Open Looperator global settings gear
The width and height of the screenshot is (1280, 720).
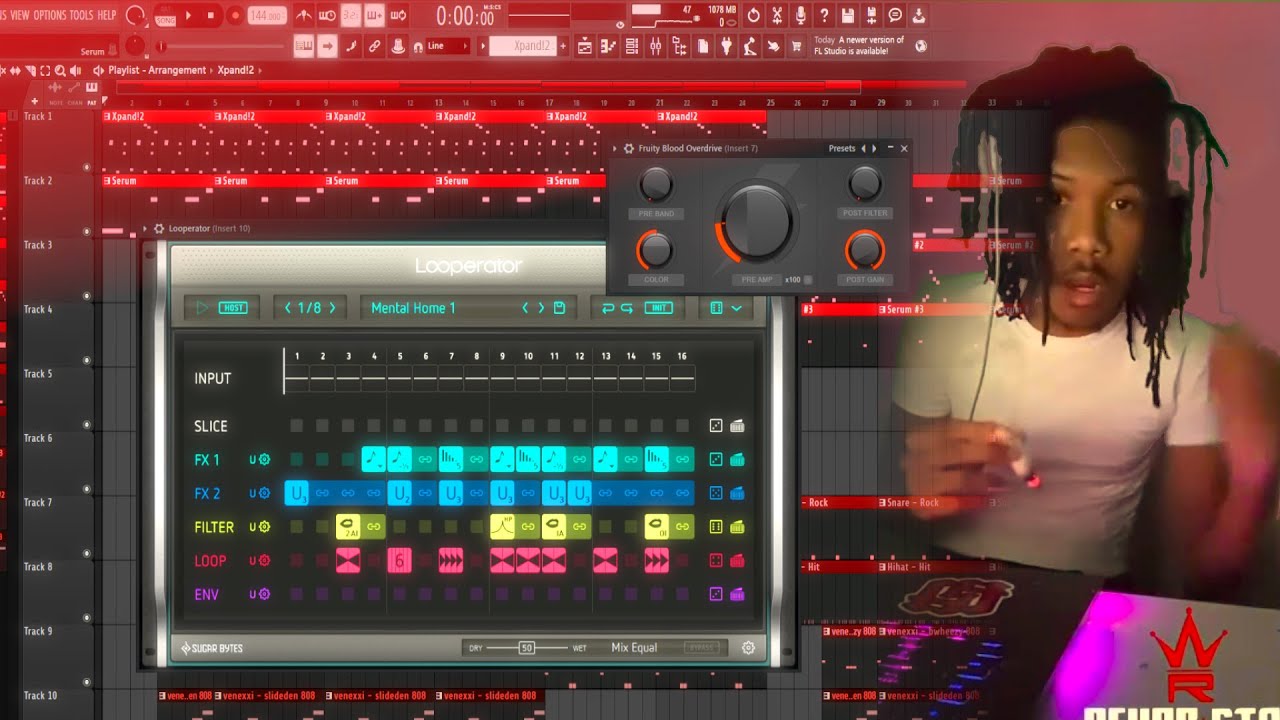coord(748,648)
